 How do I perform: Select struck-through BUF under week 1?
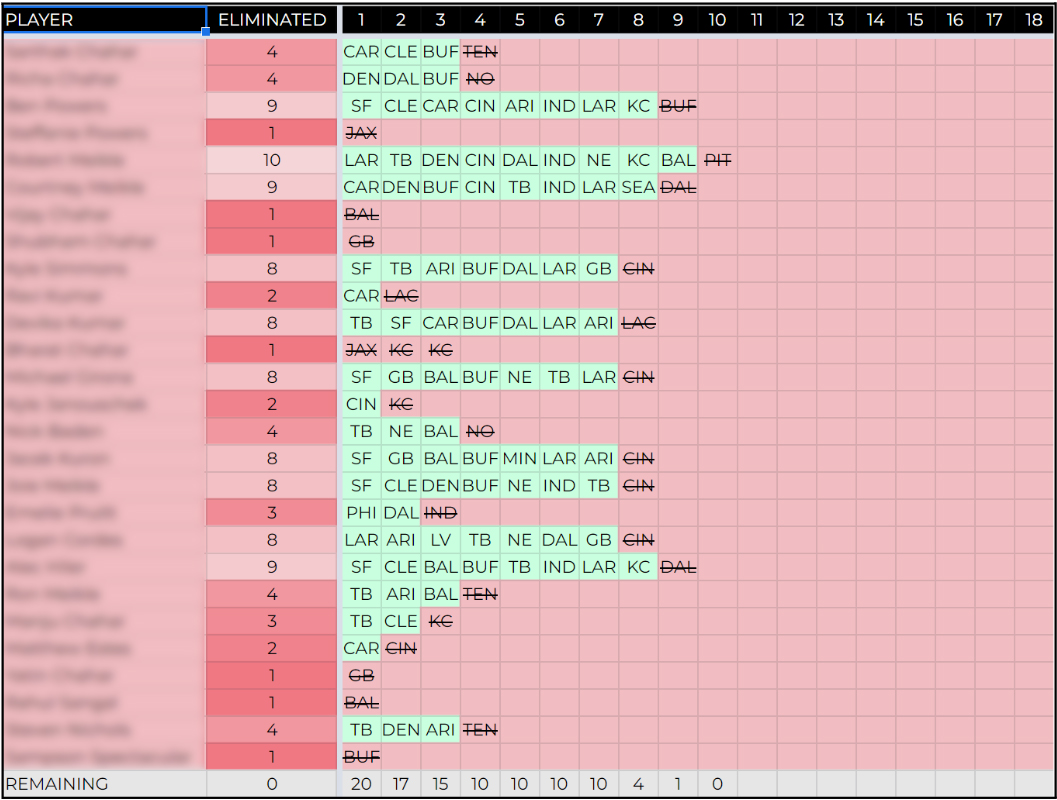pos(361,757)
